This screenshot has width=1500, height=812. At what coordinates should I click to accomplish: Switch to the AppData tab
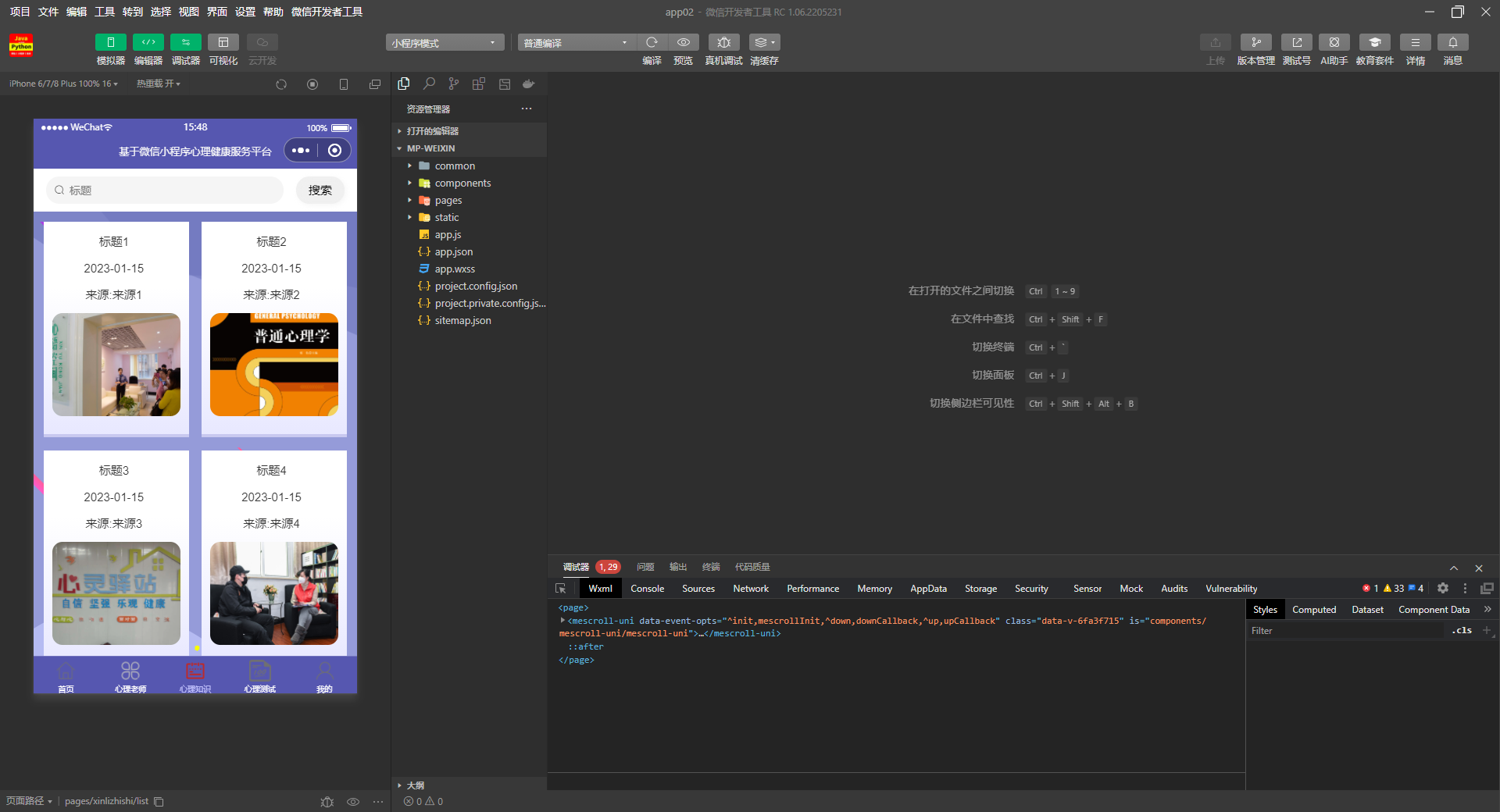pyautogui.click(x=928, y=589)
